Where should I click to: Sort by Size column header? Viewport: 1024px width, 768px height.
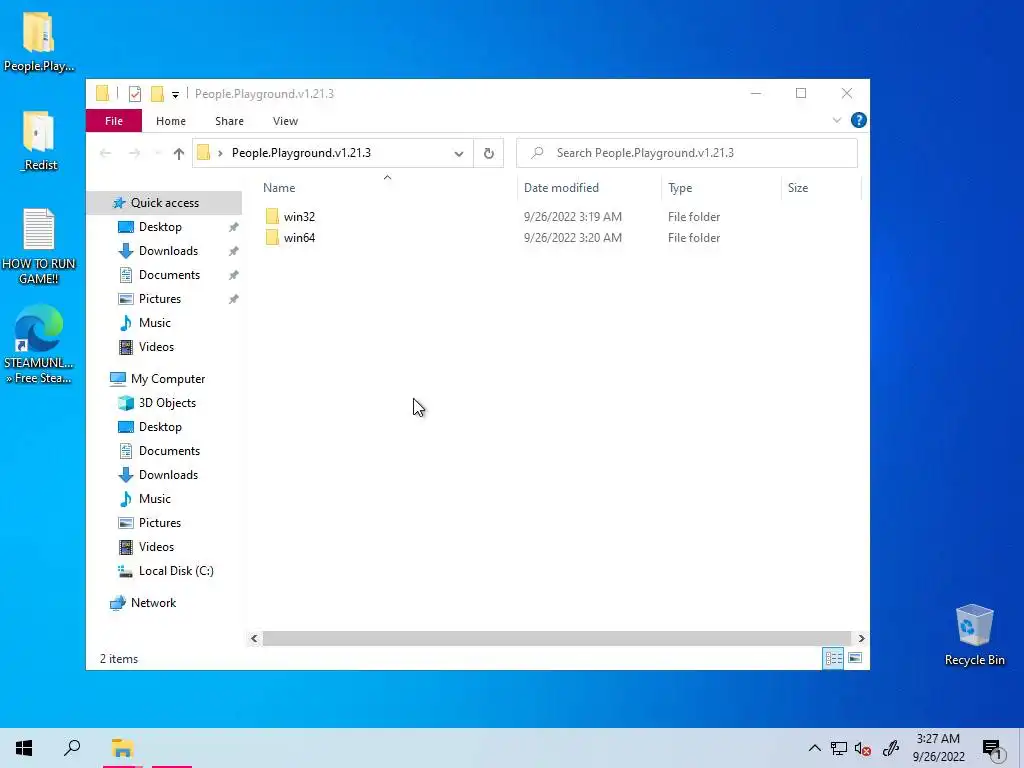pyautogui.click(x=797, y=187)
